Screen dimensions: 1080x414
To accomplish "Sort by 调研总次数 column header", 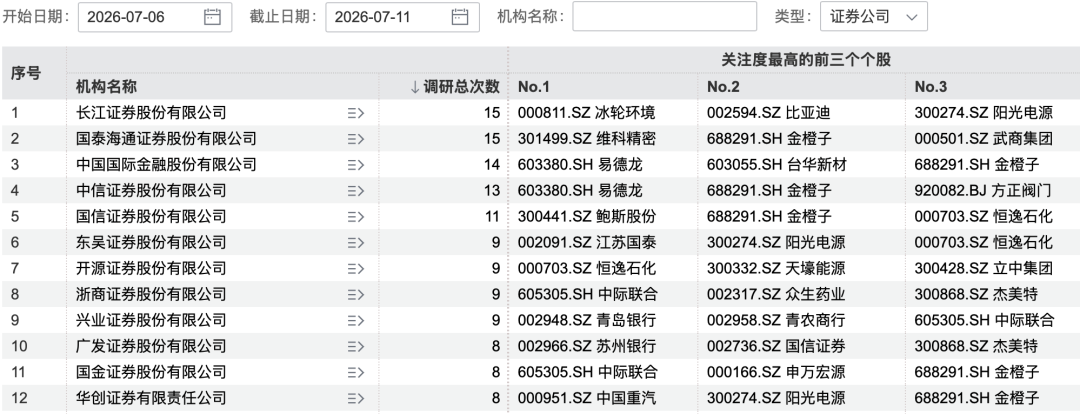I will pyautogui.click(x=455, y=87).
